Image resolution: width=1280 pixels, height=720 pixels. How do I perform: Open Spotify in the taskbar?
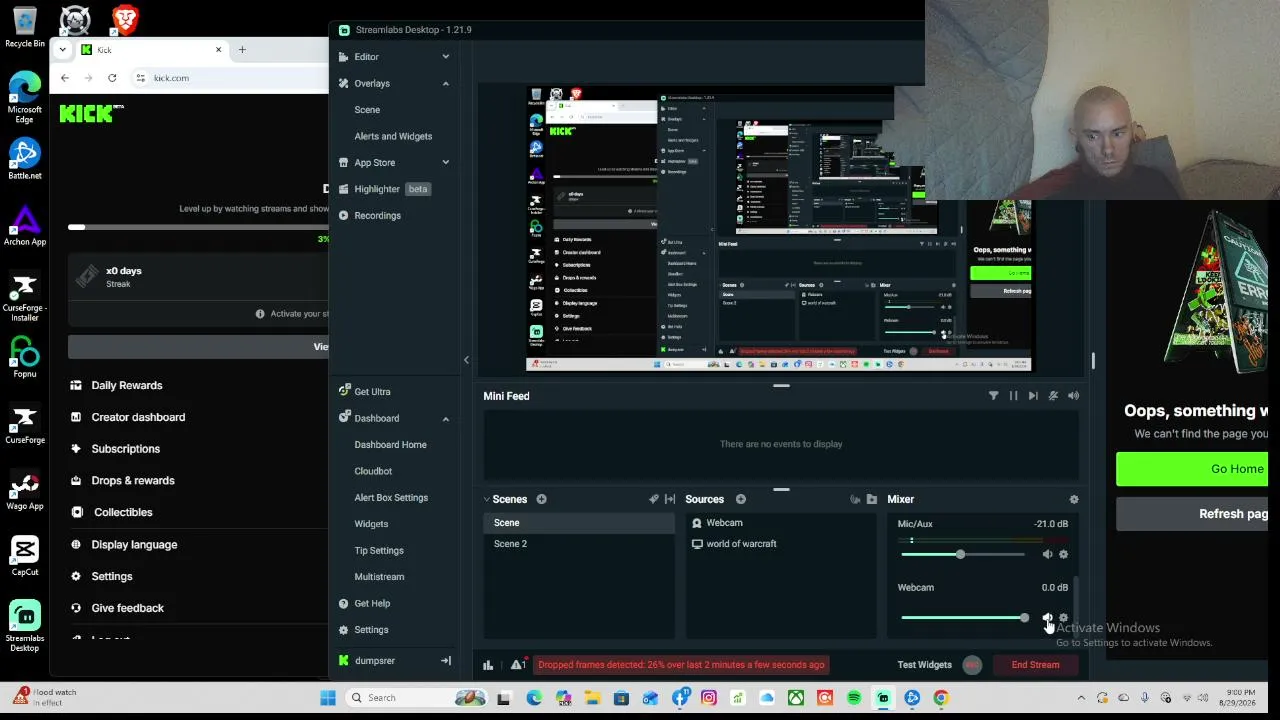pos(854,698)
